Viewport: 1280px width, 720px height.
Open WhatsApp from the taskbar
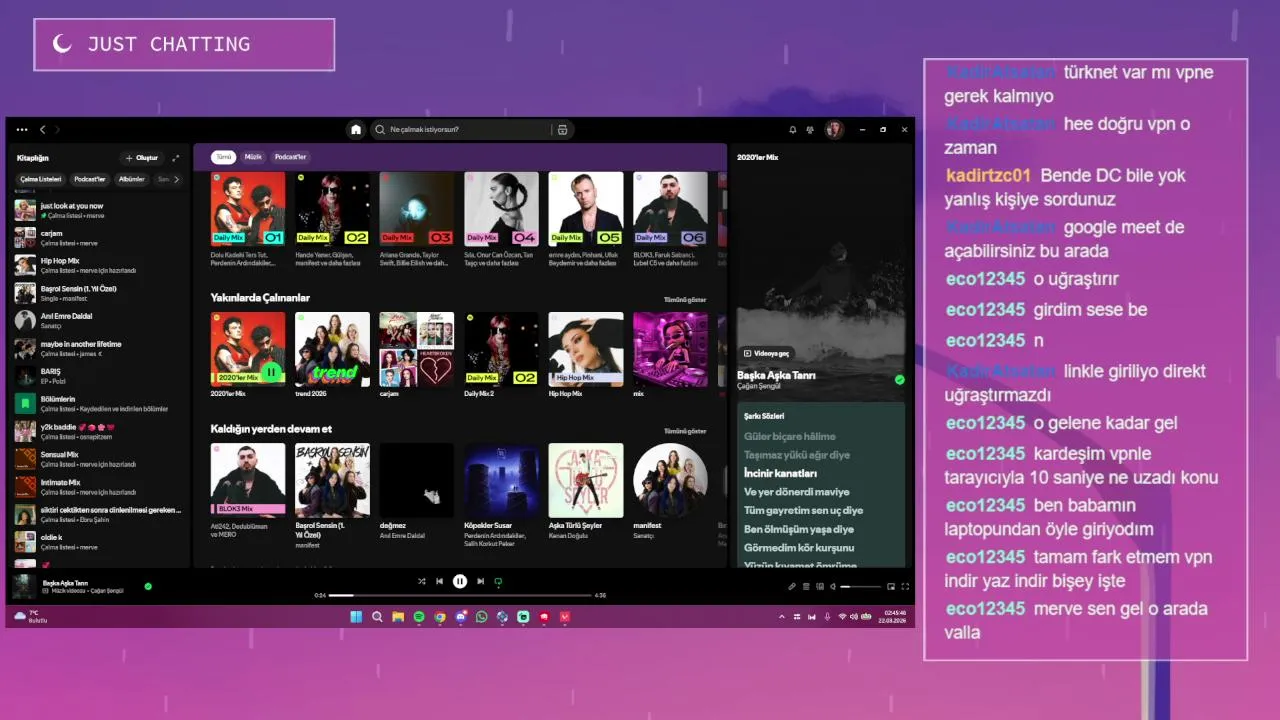click(x=482, y=617)
